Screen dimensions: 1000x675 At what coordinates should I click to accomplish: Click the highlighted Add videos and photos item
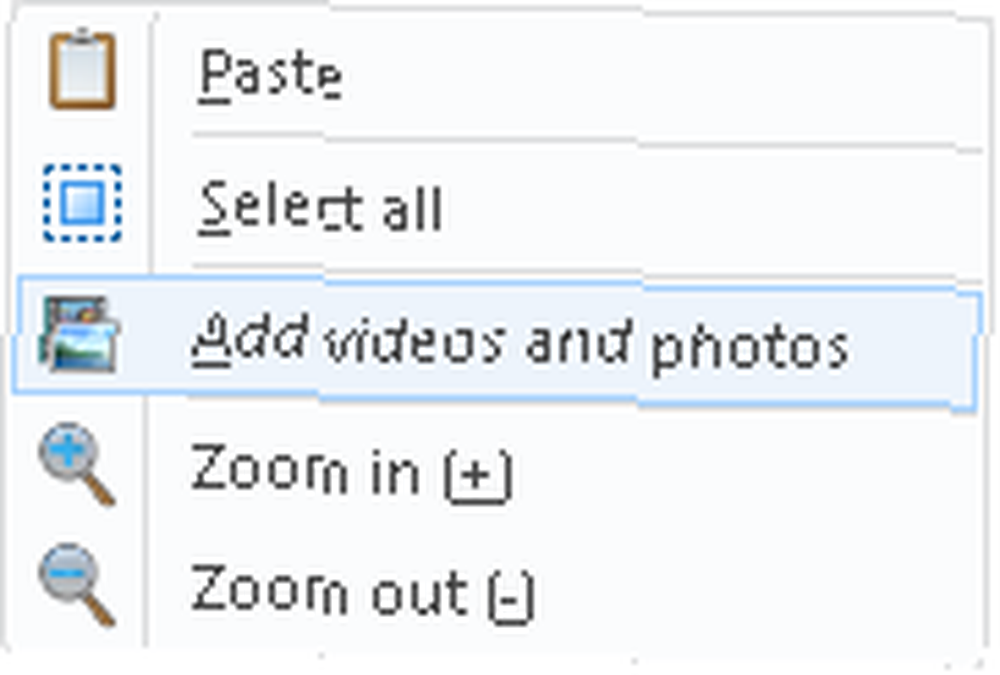pos(494,343)
